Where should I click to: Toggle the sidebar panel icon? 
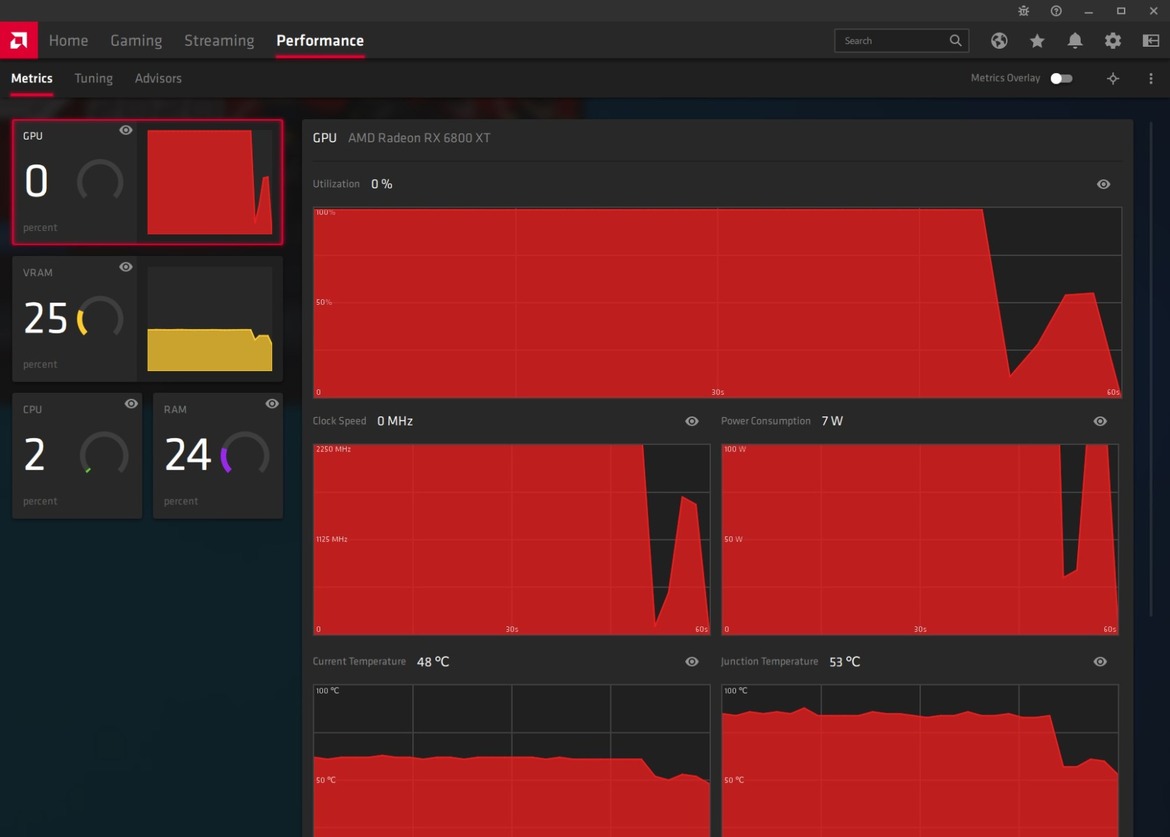pos(1151,41)
